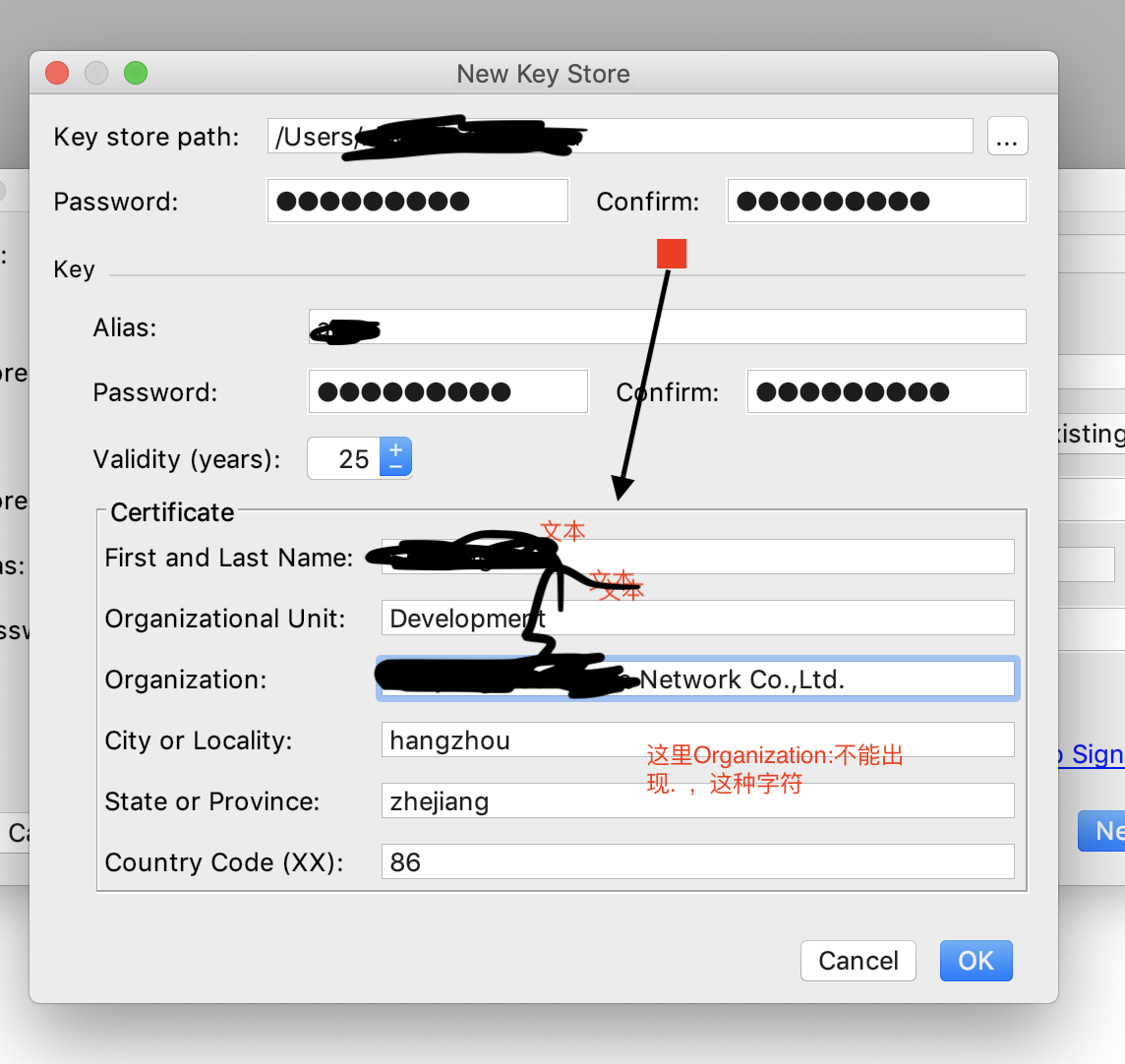Focus the Alias input field
1125x1064 pixels.
(x=668, y=327)
